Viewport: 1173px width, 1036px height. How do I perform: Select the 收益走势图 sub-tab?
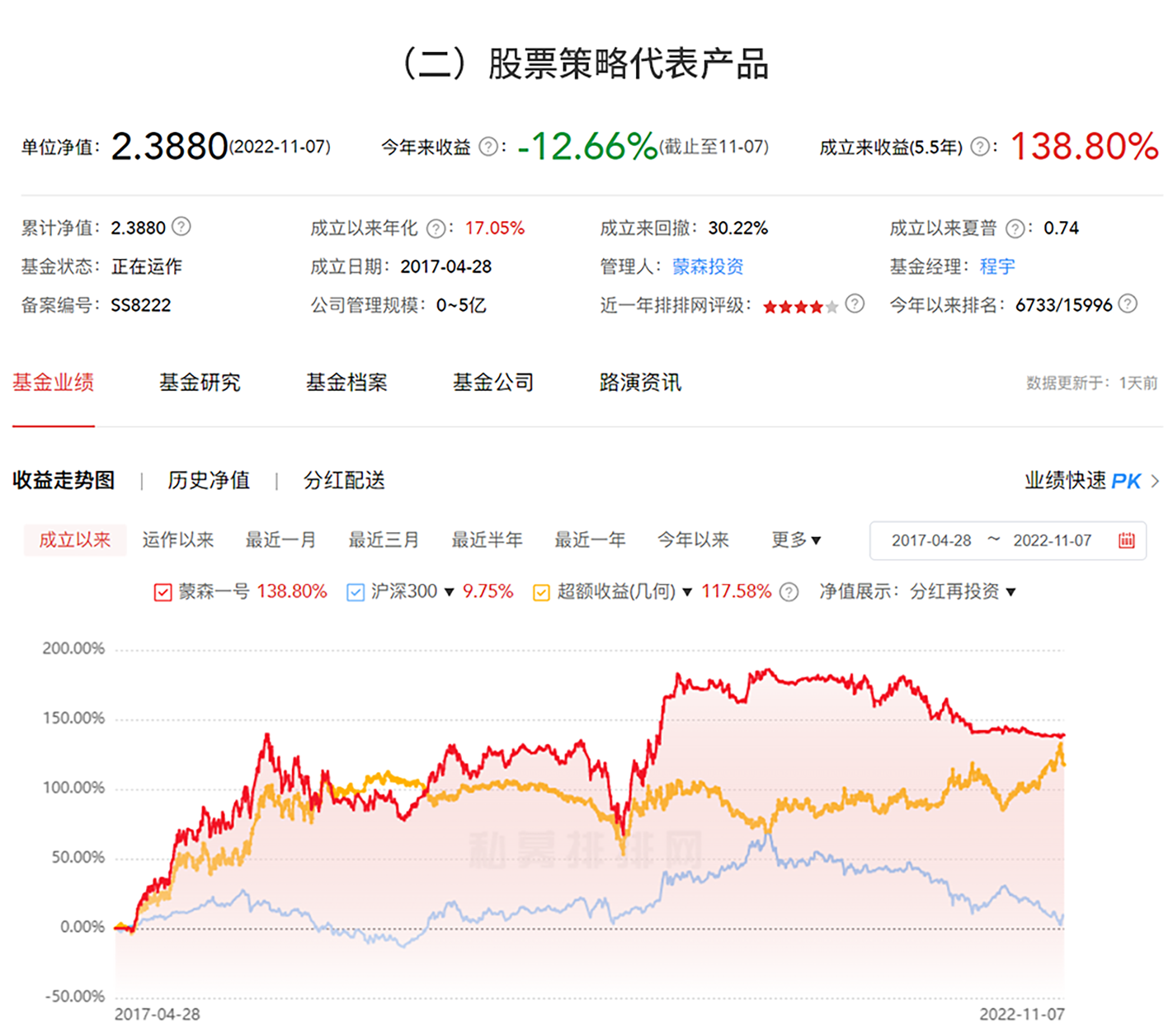click(x=64, y=480)
